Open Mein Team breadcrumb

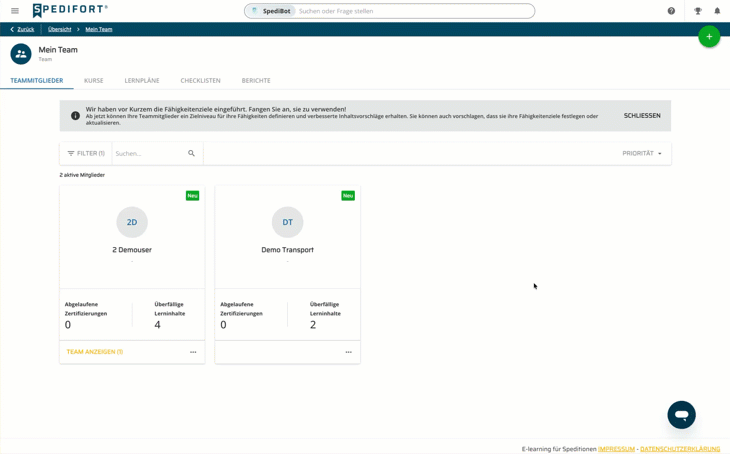pos(99,29)
